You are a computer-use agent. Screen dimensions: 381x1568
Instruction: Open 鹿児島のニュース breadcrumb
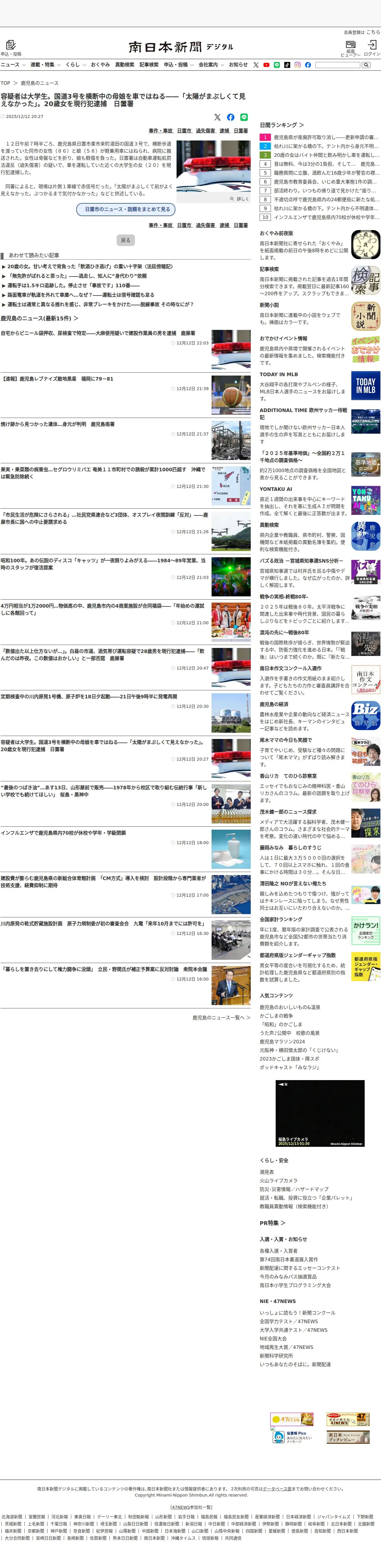coord(40,83)
